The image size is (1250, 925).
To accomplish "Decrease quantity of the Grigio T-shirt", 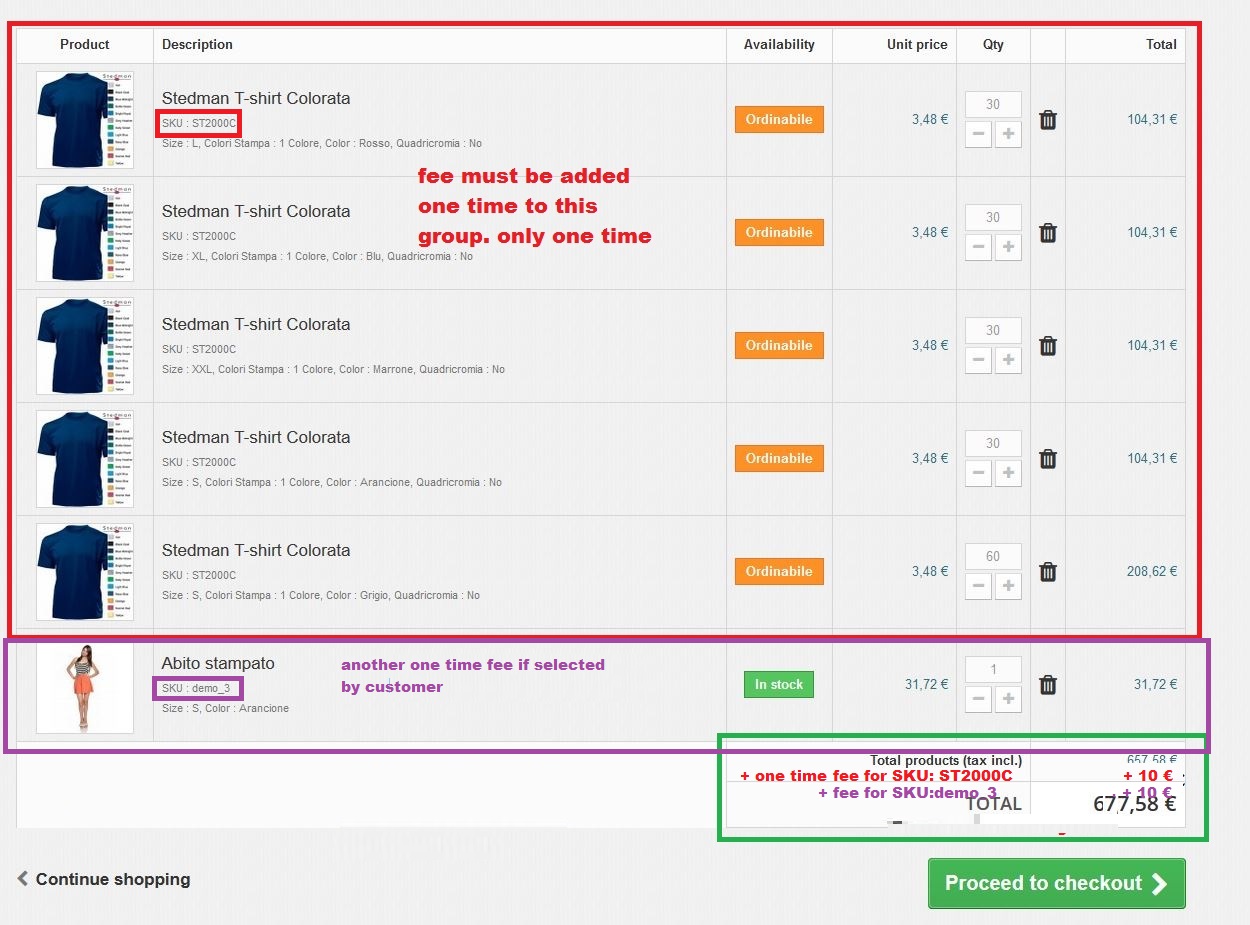I will pyautogui.click(x=979, y=586).
